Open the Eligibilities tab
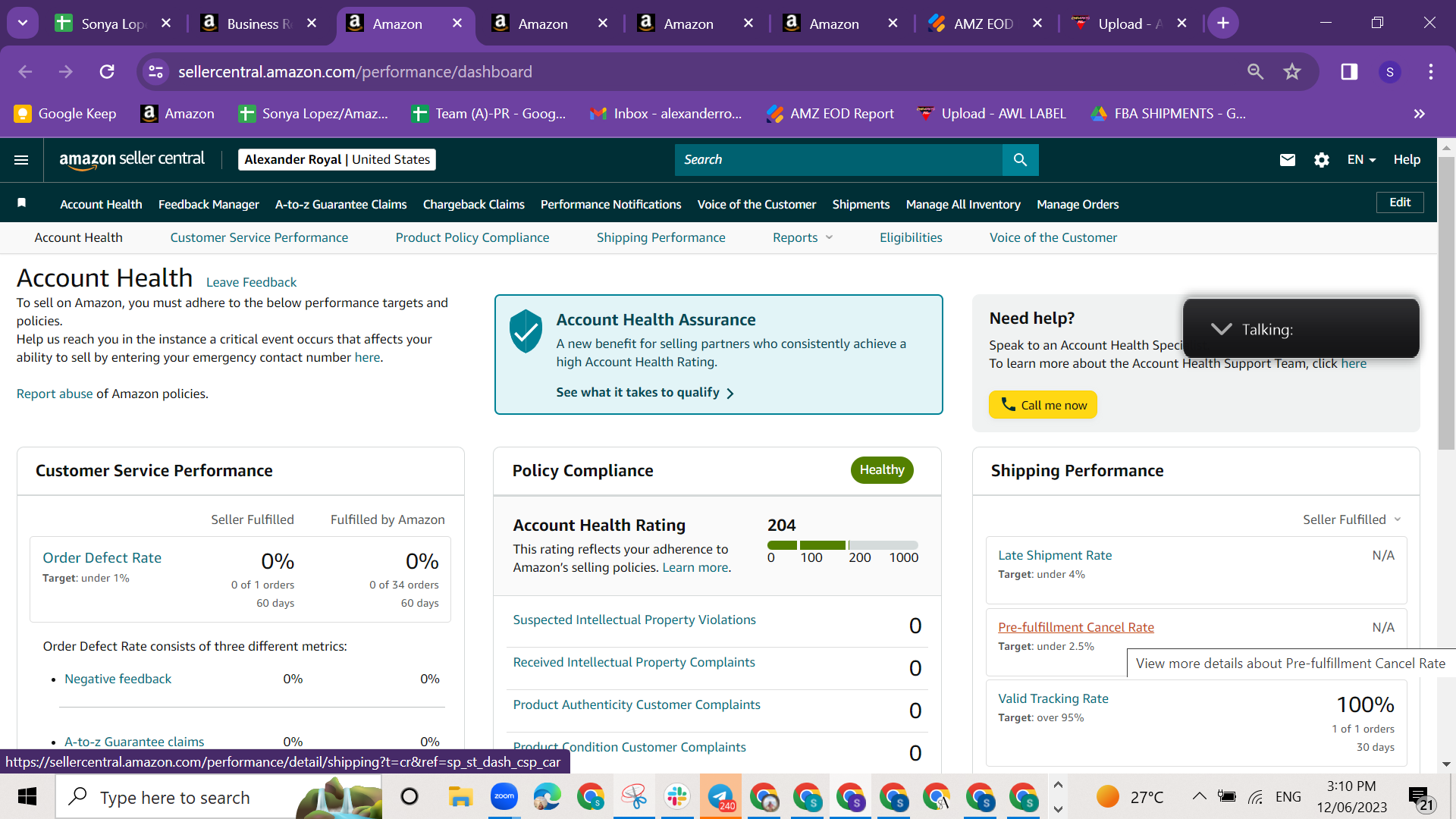This screenshot has height=819, width=1456. [911, 238]
